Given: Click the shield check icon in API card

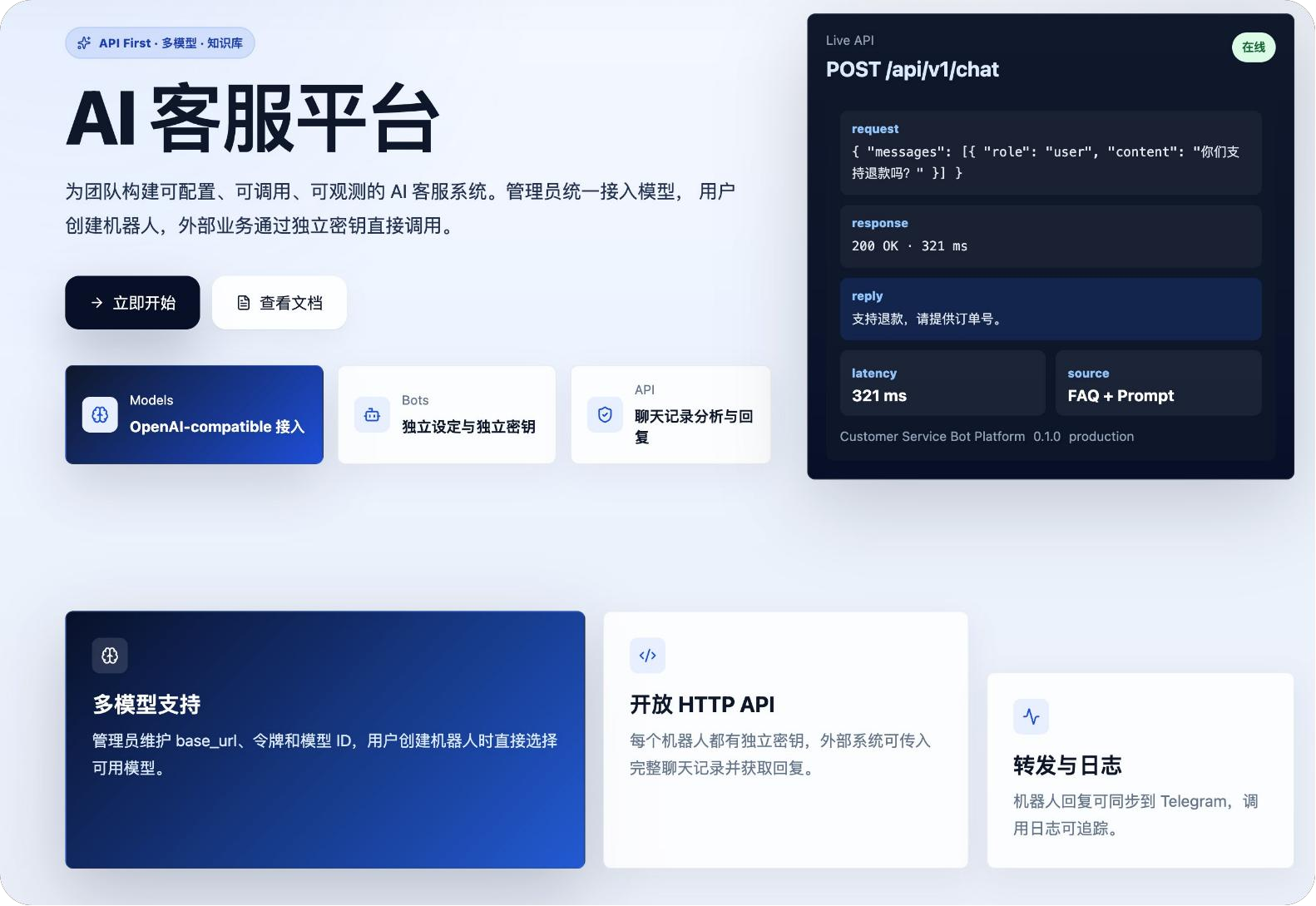Looking at the screenshot, I should (x=605, y=414).
